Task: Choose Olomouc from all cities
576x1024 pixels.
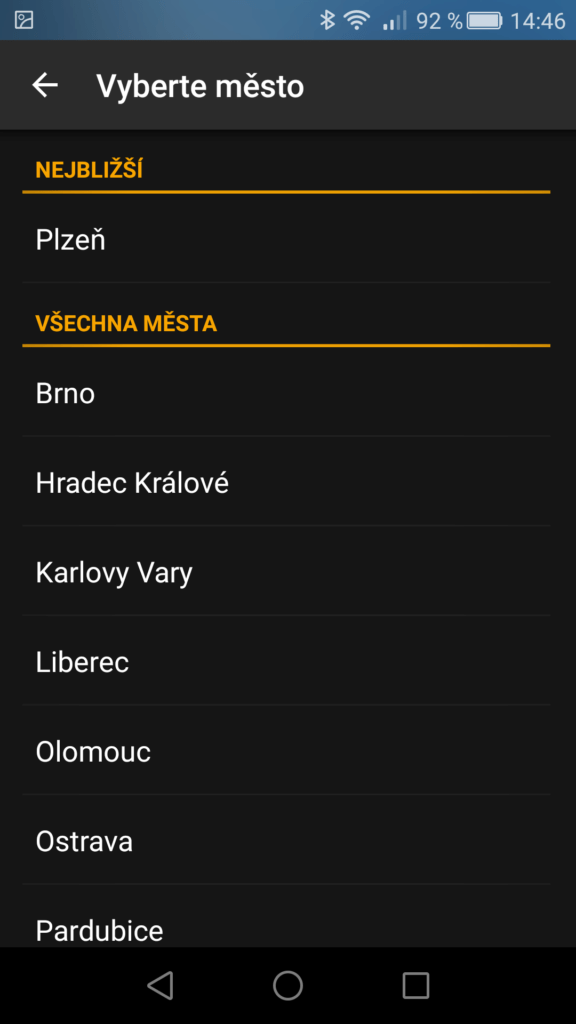Action: click(x=286, y=750)
